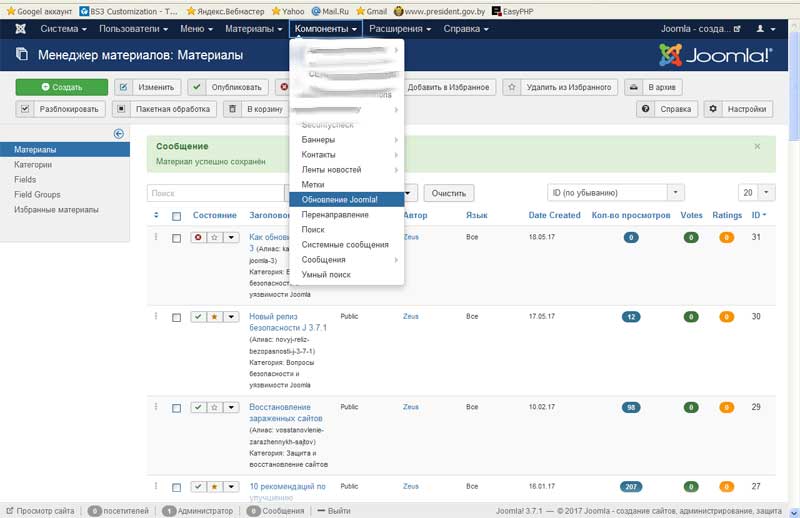The height and width of the screenshot is (518, 800).
Task: Open the list limit dropdown showing 20
Action: [756, 193]
